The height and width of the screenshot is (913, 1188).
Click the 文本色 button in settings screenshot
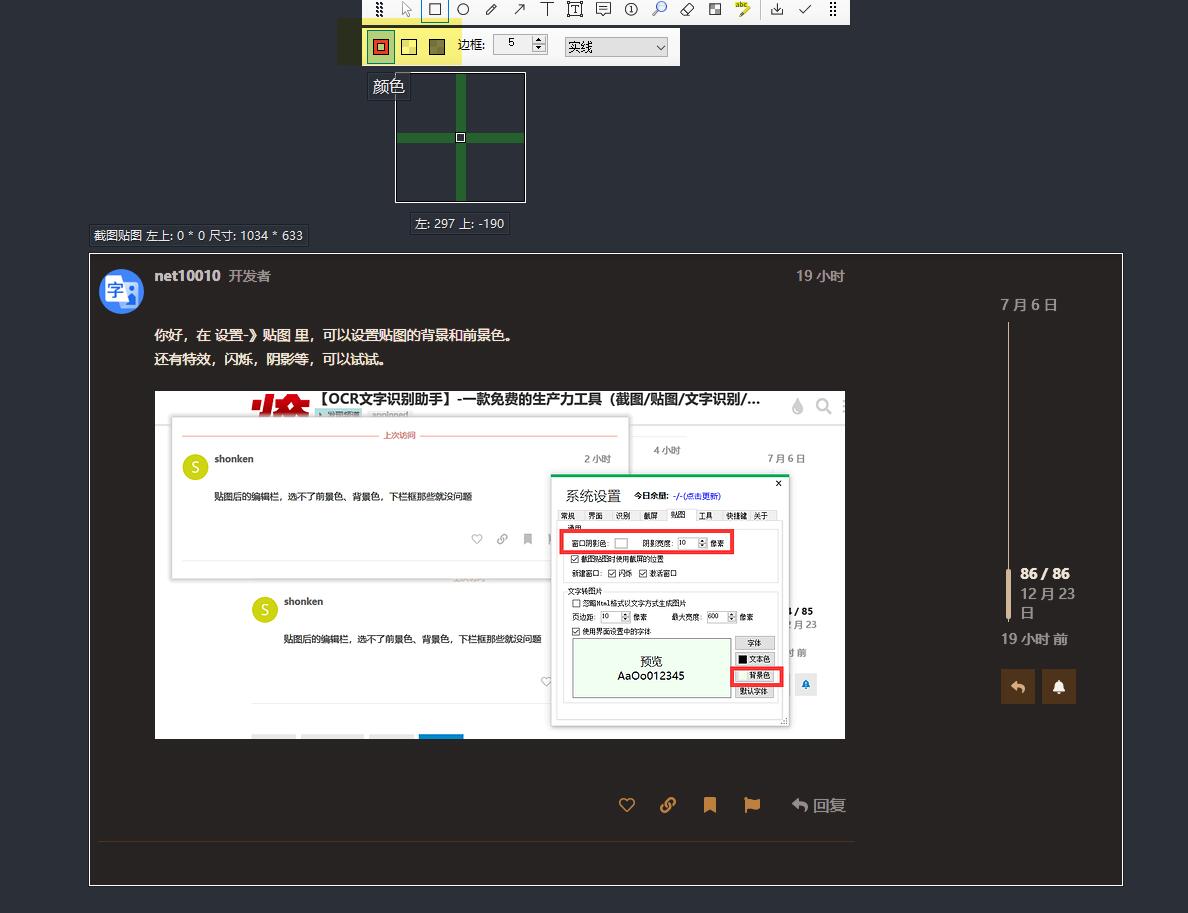pos(755,659)
